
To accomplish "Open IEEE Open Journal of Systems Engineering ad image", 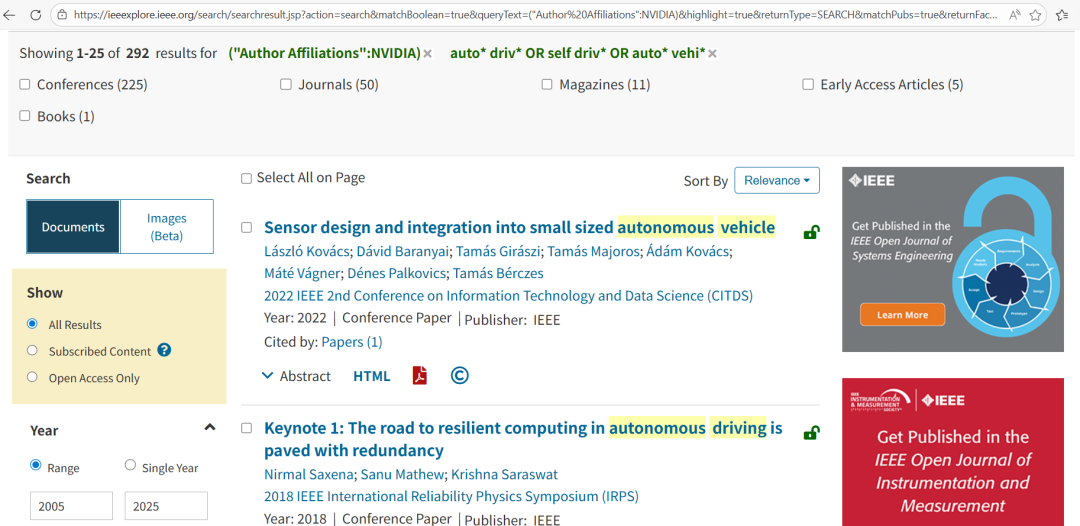I will [953, 259].
